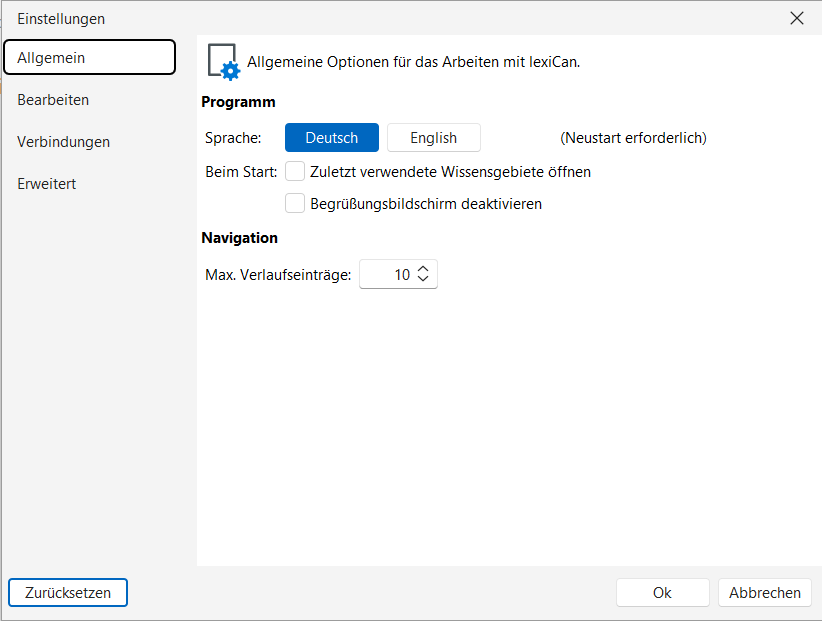Tick the 'Begrüßungsbildschirm deaktivieren' checkbox
This screenshot has height=621, width=822.
[x=295, y=204]
